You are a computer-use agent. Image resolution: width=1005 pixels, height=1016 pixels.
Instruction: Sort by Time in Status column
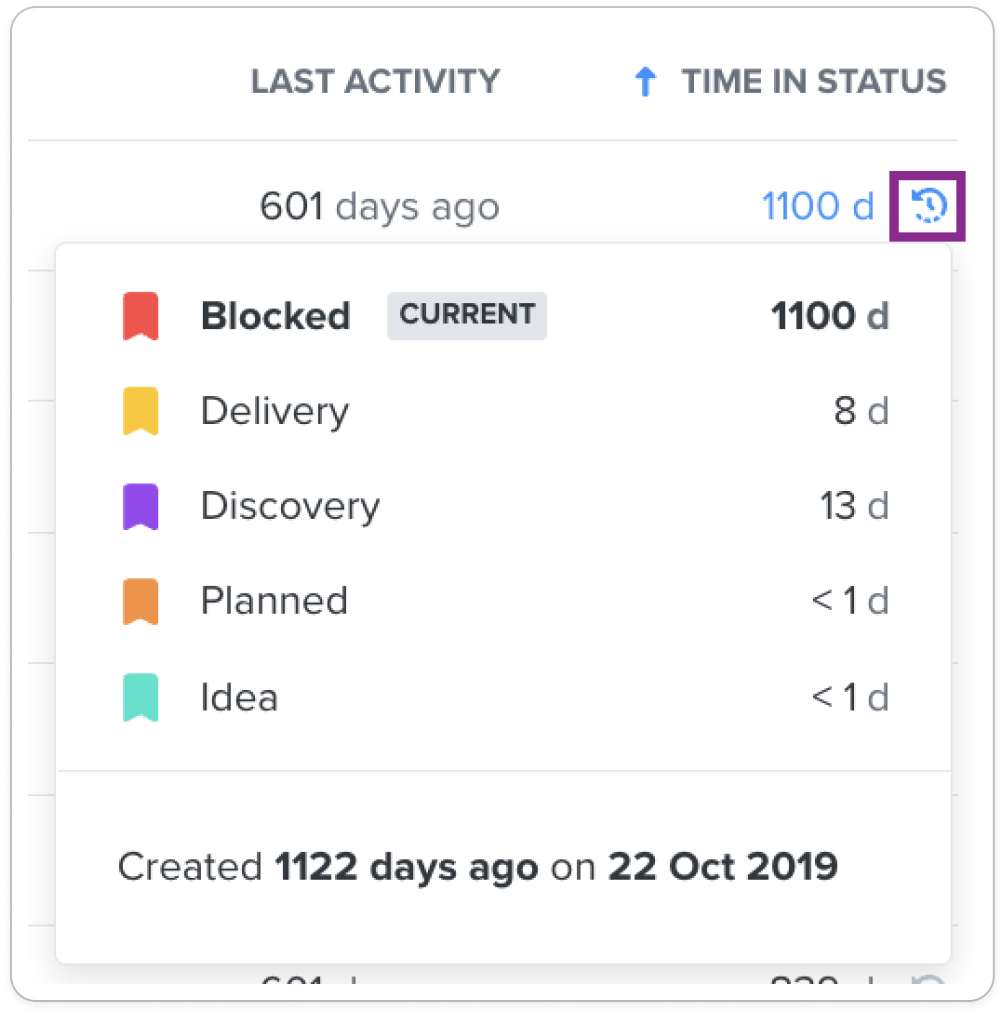pos(813,82)
